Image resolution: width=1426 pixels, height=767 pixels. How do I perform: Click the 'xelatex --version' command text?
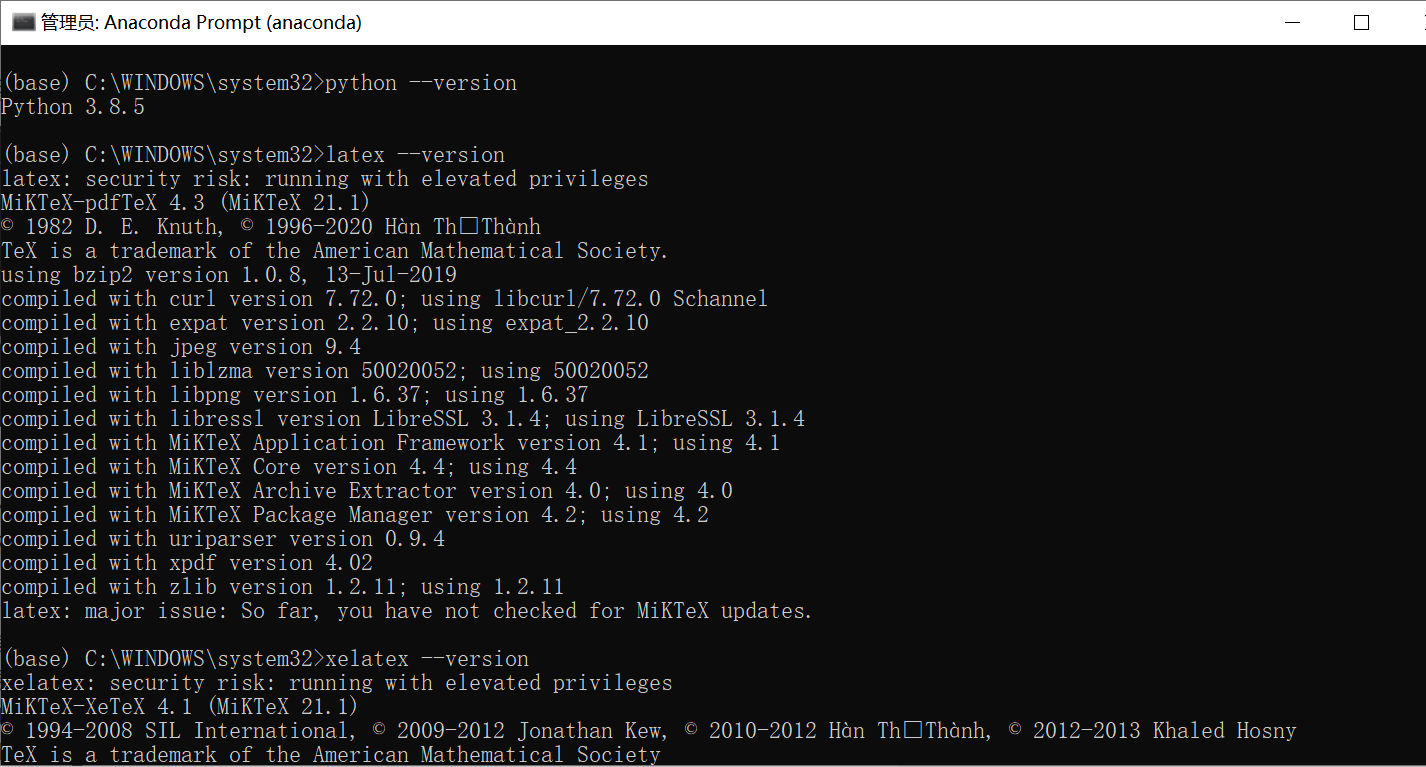coord(427,659)
